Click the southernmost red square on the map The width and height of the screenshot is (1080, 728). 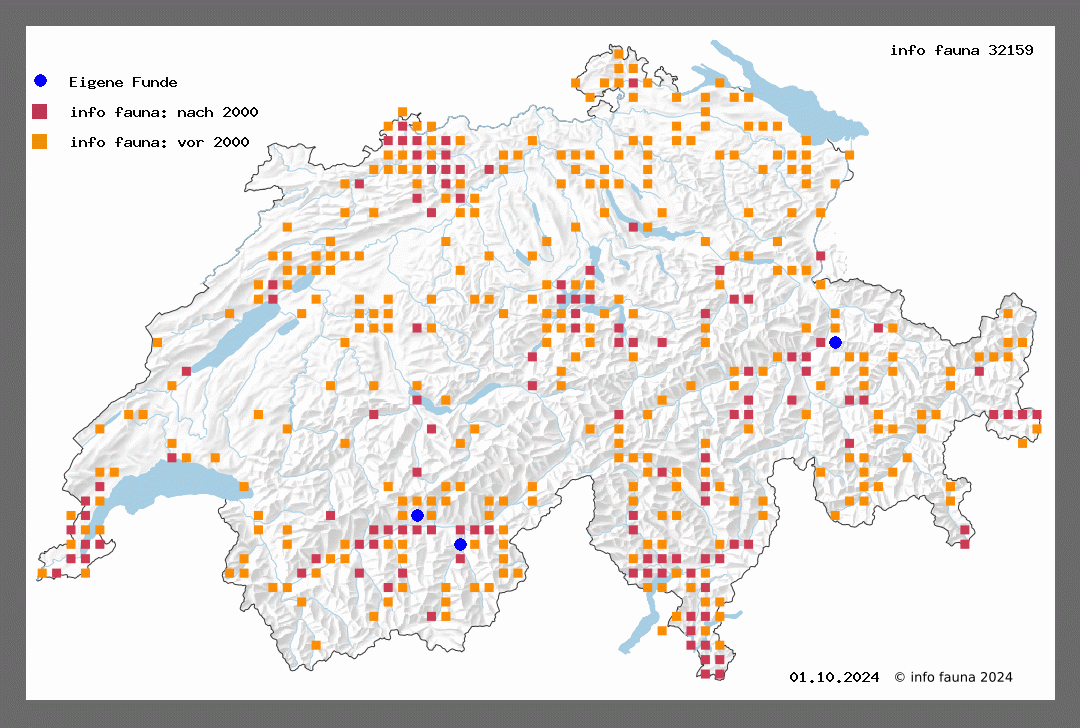(719, 675)
